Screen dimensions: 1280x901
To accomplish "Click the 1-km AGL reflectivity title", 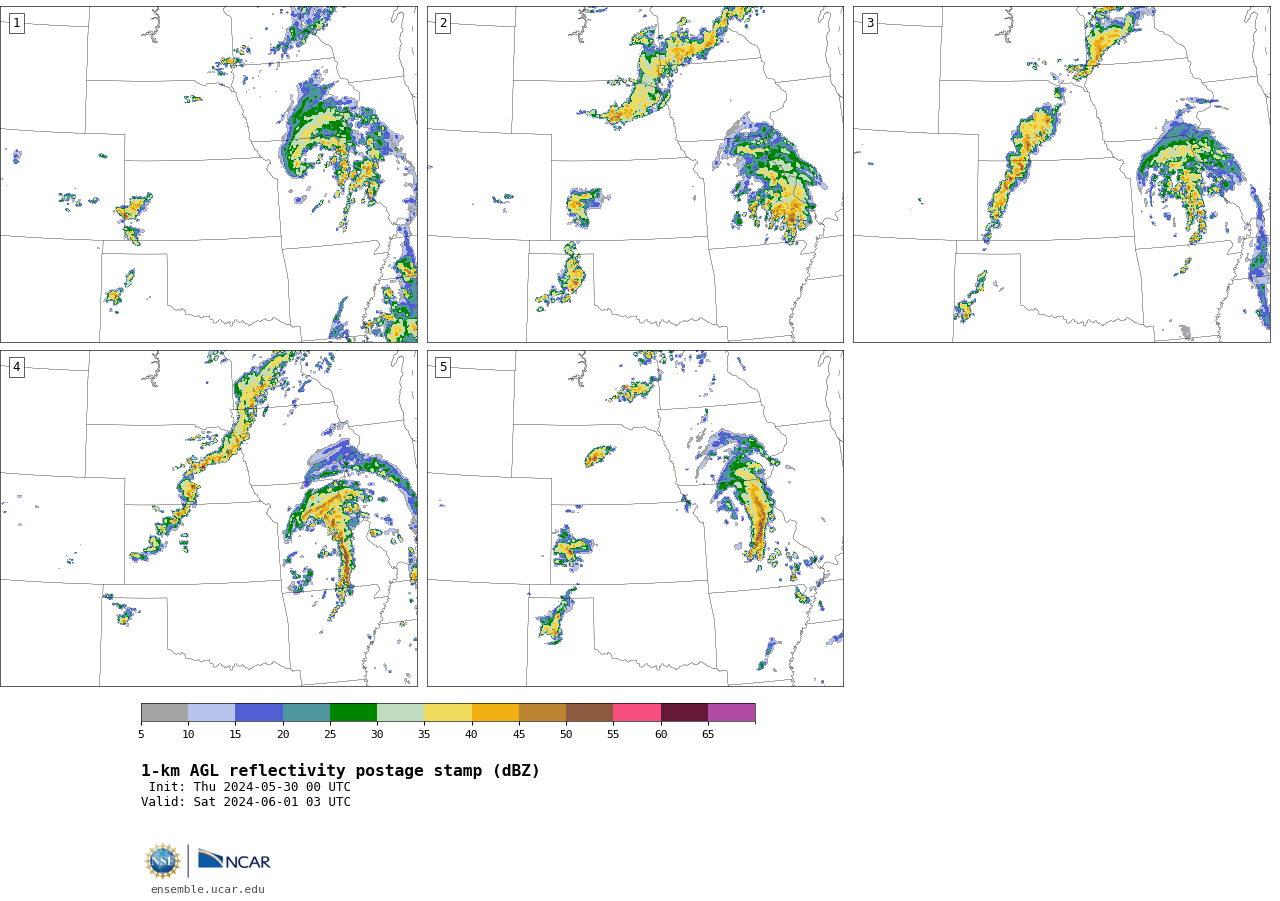I will click(x=340, y=771).
